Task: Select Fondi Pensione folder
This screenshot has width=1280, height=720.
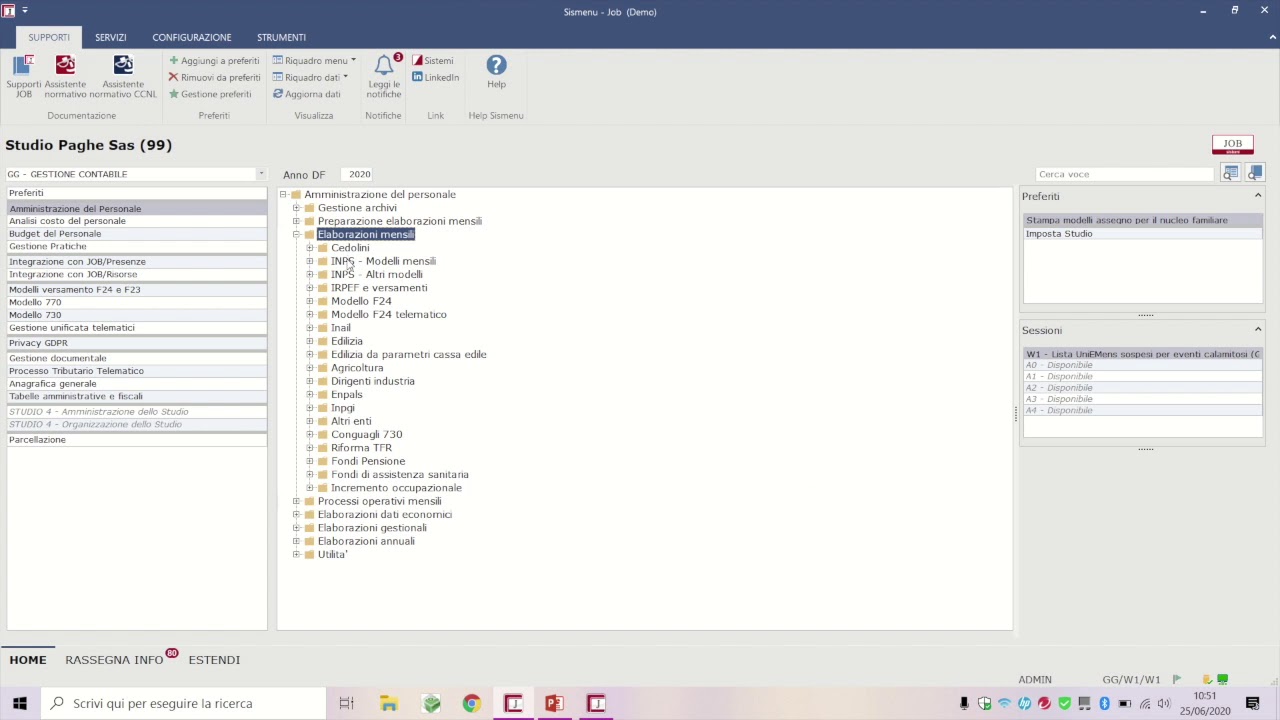Action: pos(368,461)
